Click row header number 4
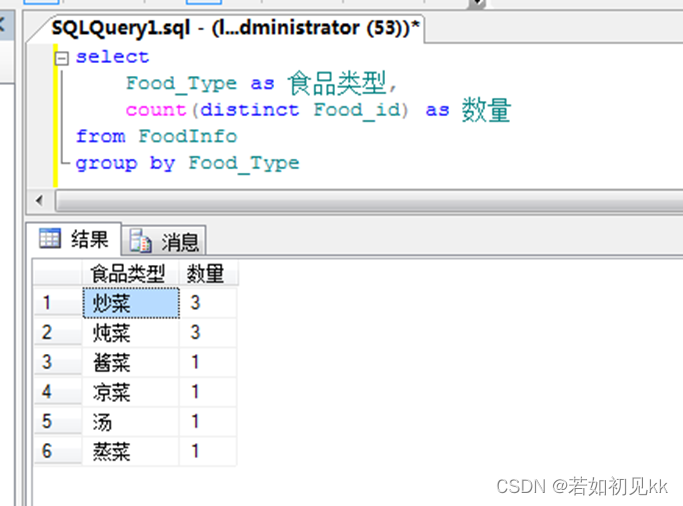This screenshot has width=683, height=506. [58, 392]
